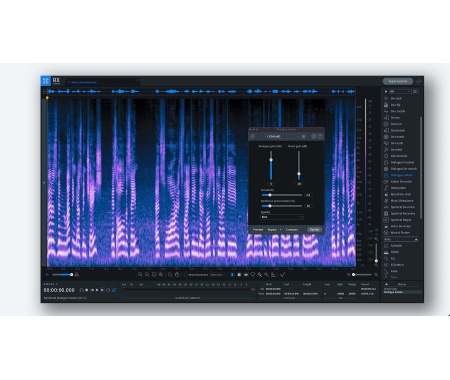Open the EQ Match utility module

[x=397, y=265]
